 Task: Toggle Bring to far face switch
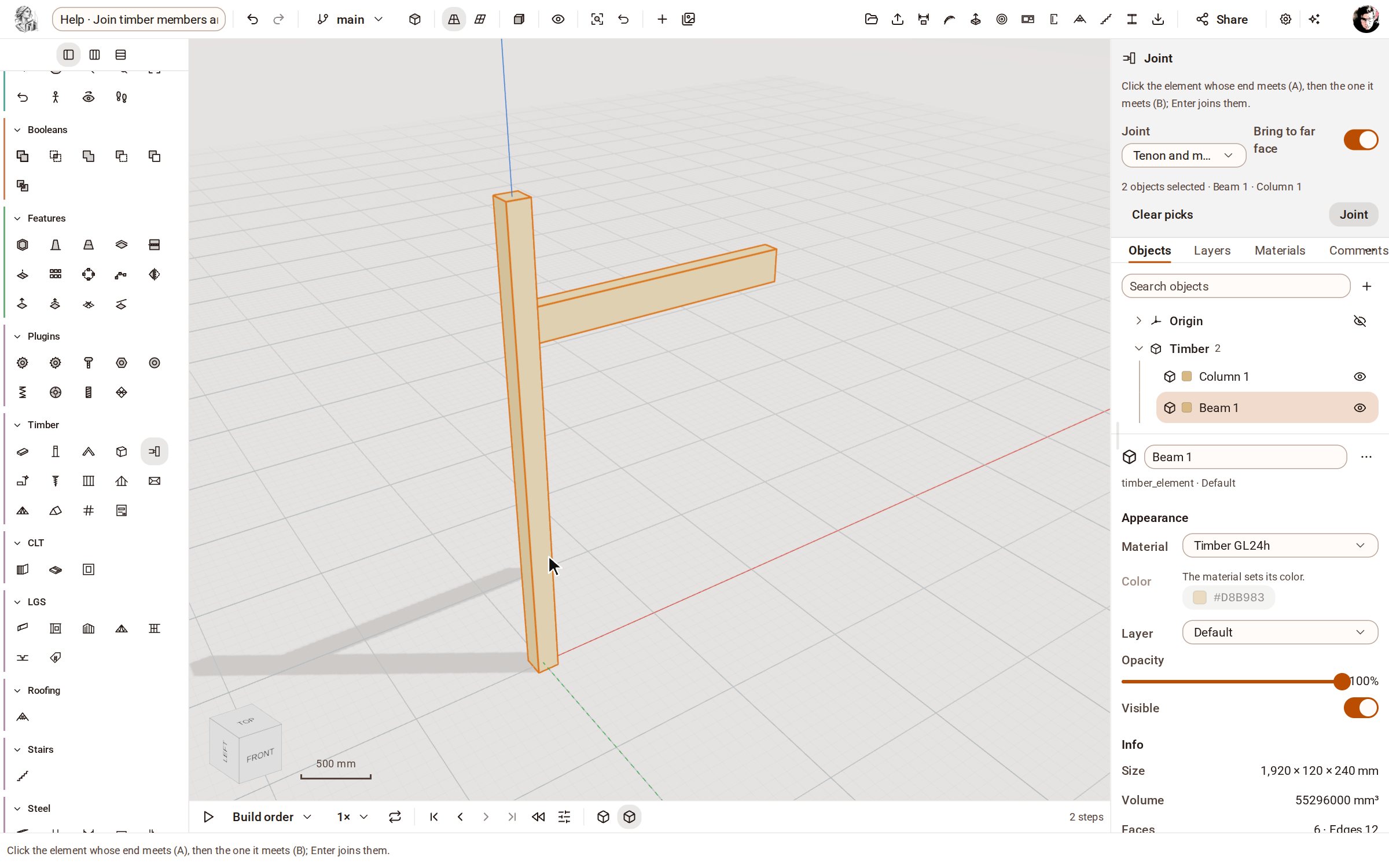coord(1361,140)
